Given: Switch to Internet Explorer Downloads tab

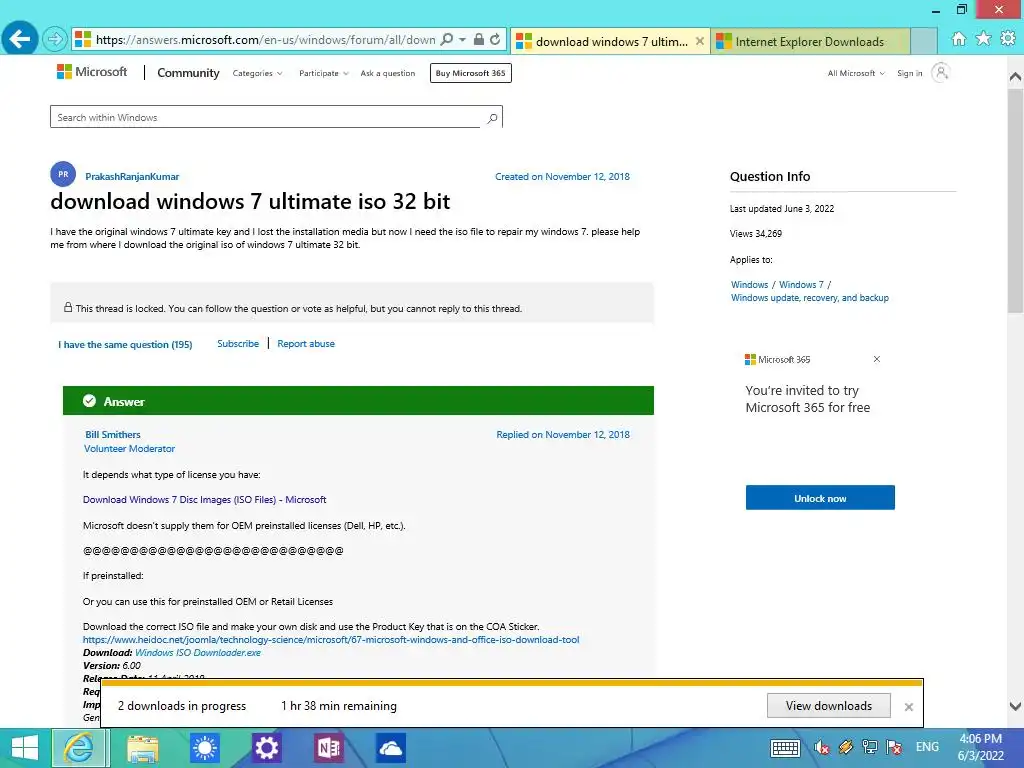Looking at the screenshot, I should pyautogui.click(x=810, y=41).
